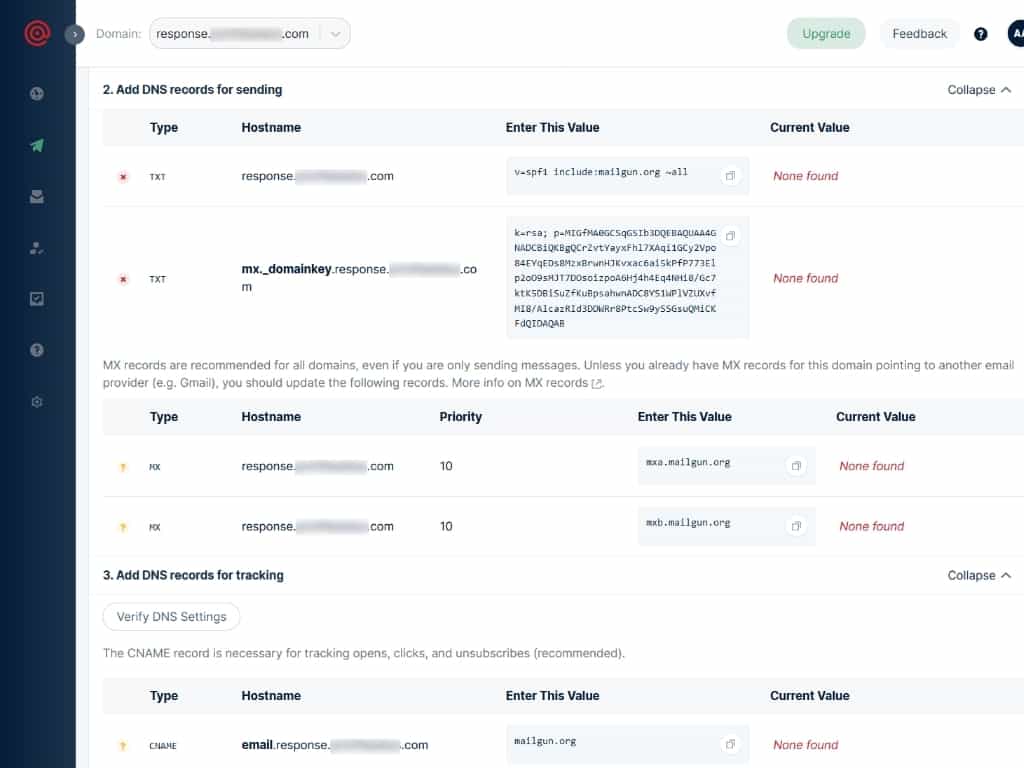This screenshot has height=768, width=1024.
Task: Open the envelope inbox sidebar icon
Action: pyautogui.click(x=37, y=197)
